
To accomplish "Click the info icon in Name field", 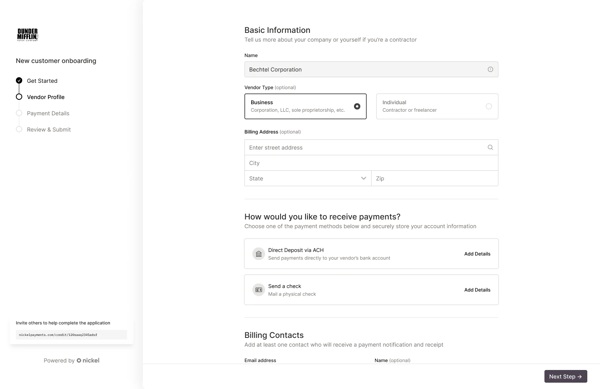I will click(x=490, y=69).
